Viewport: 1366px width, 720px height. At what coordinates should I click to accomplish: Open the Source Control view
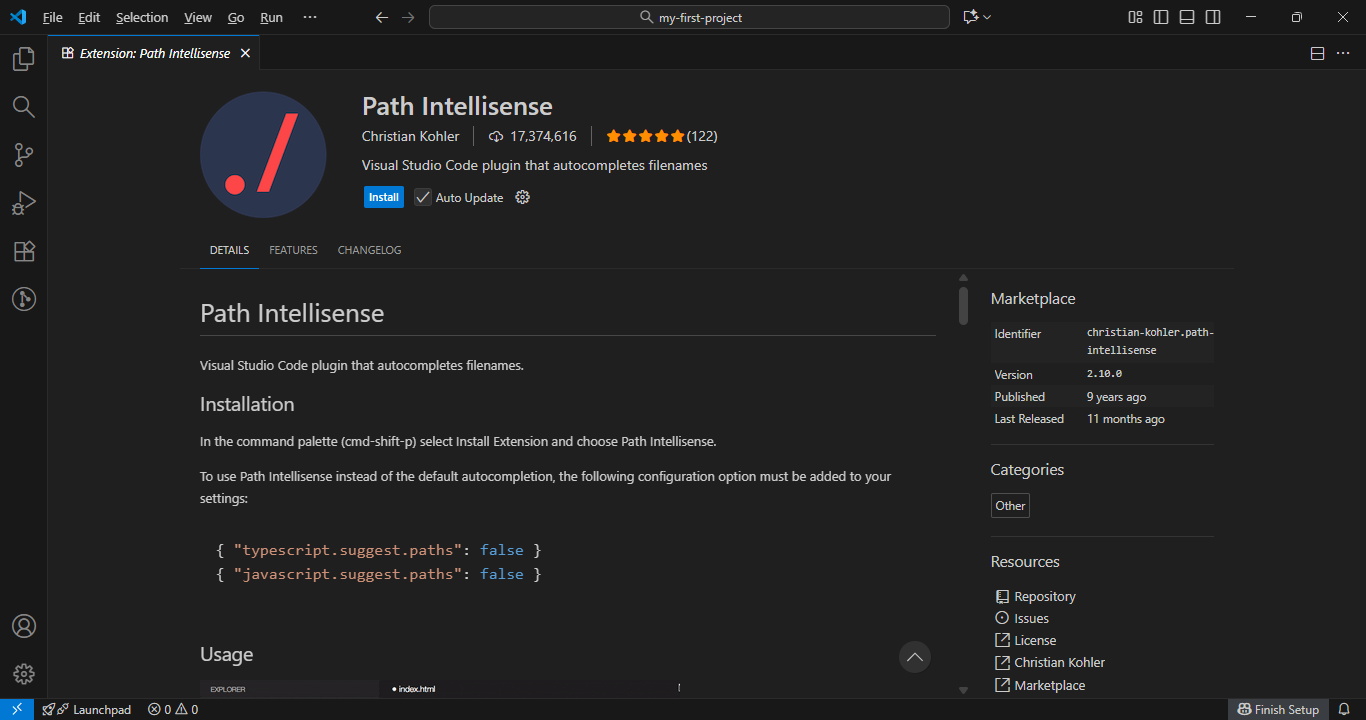24,155
